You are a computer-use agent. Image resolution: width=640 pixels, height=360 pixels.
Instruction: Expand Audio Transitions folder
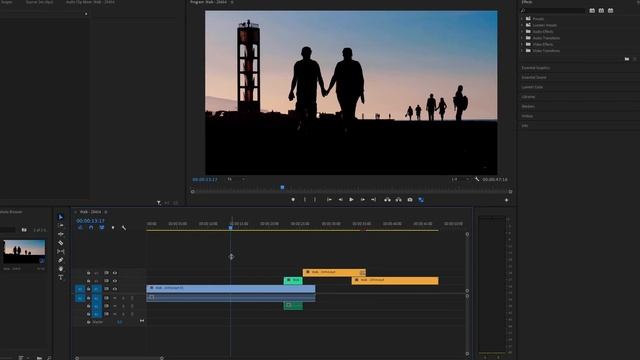522,38
